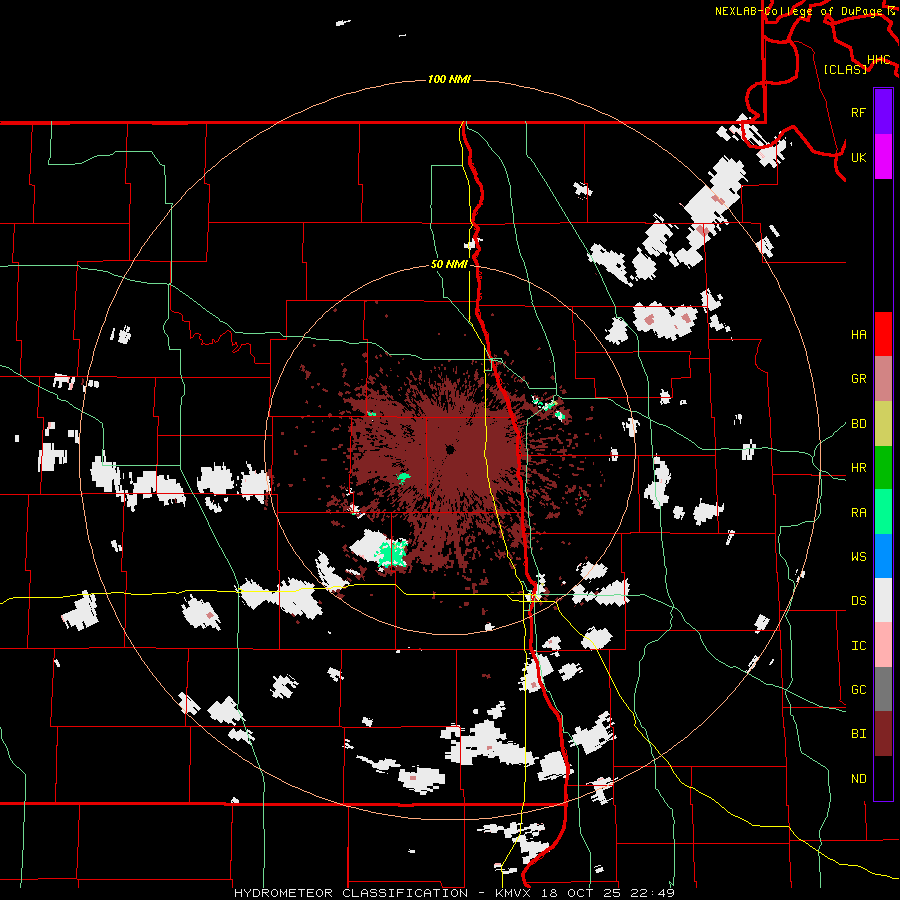The image size is (900, 900).
Task: Click the Hydrometeor Classification KMVX caption
Action: click(x=454, y=893)
